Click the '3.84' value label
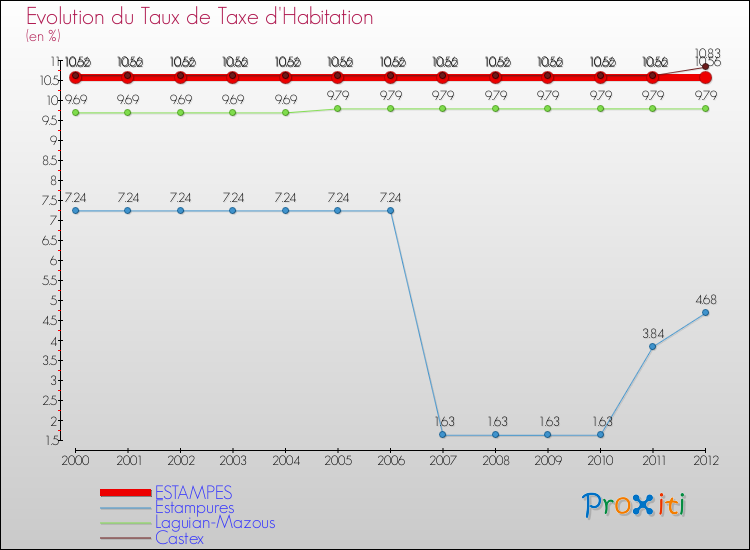The height and width of the screenshot is (550, 750). tap(653, 334)
